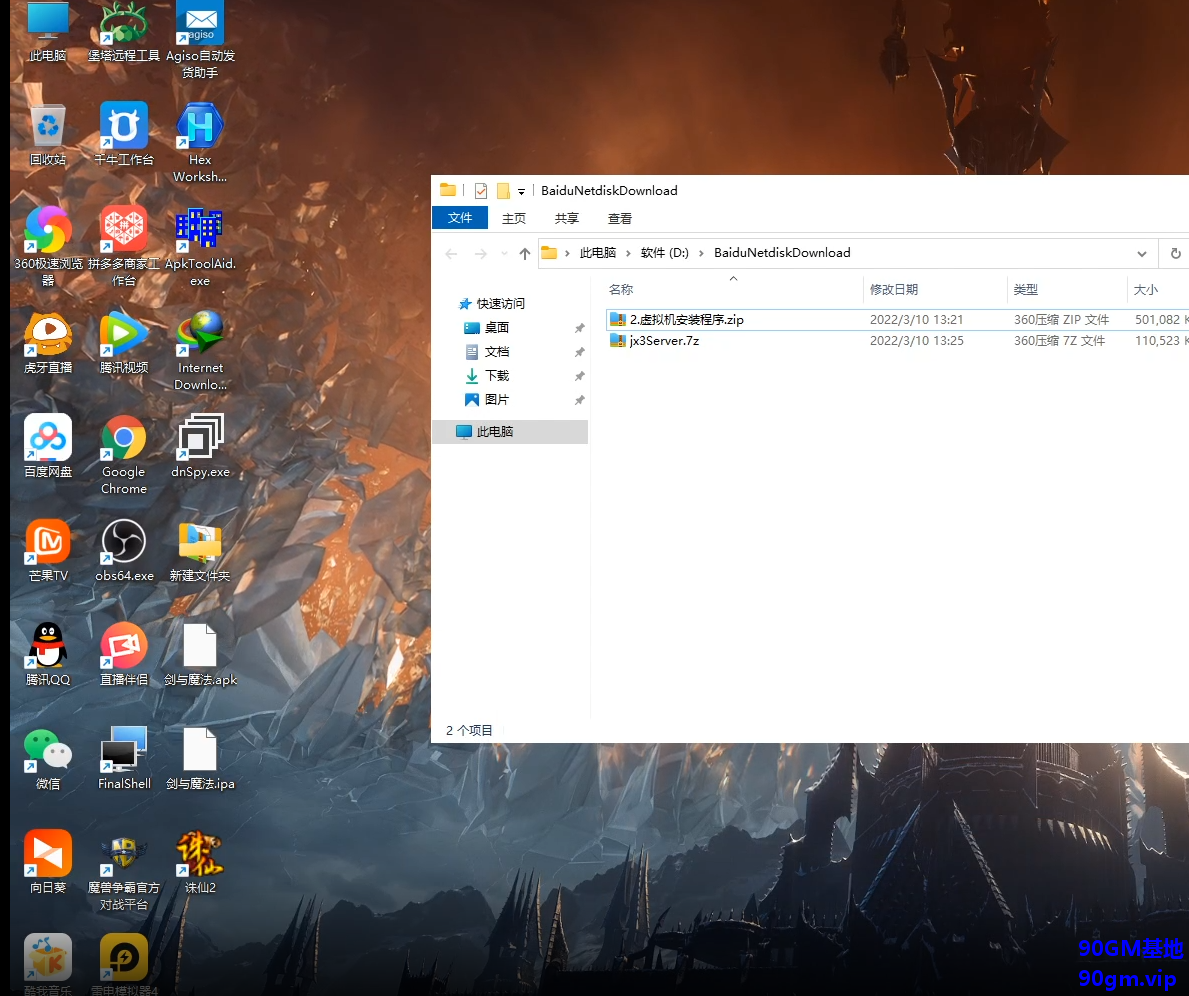The image size is (1189, 996).
Task: Launch 腾讯视频 desktop shortcut
Action: point(124,343)
